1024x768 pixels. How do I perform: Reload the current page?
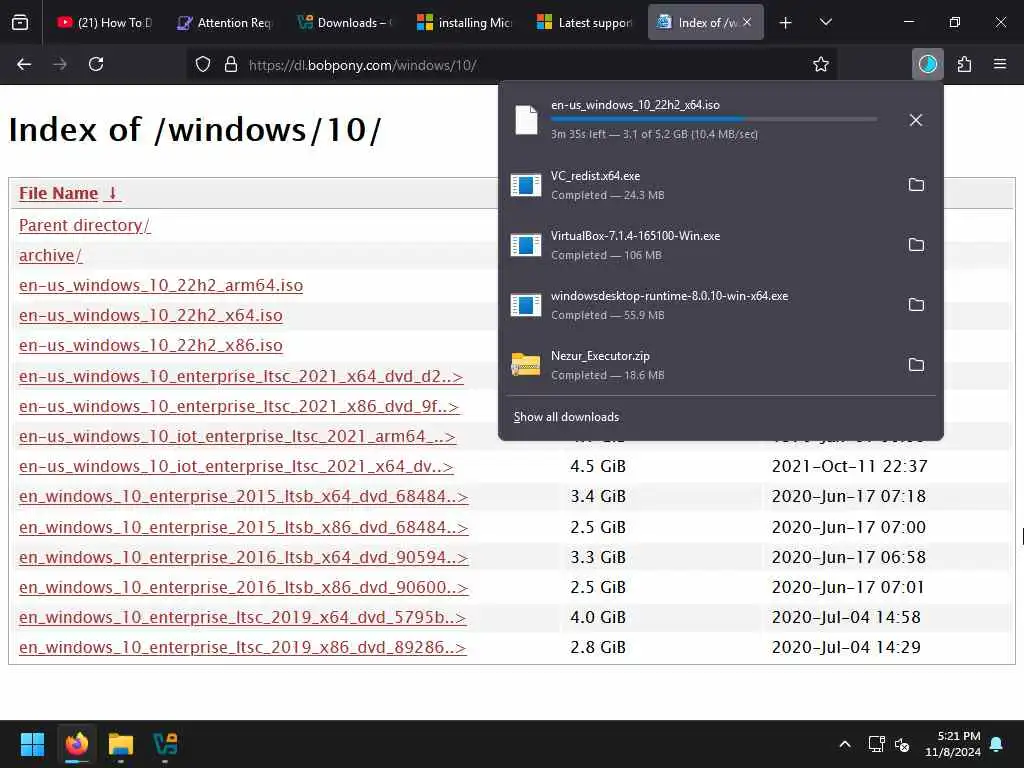(x=96, y=64)
